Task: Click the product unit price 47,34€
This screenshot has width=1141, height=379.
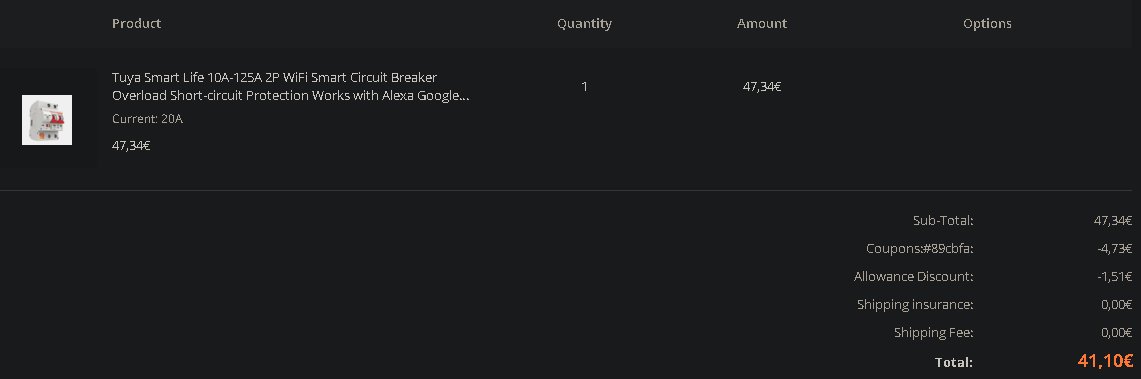Action: [131, 145]
